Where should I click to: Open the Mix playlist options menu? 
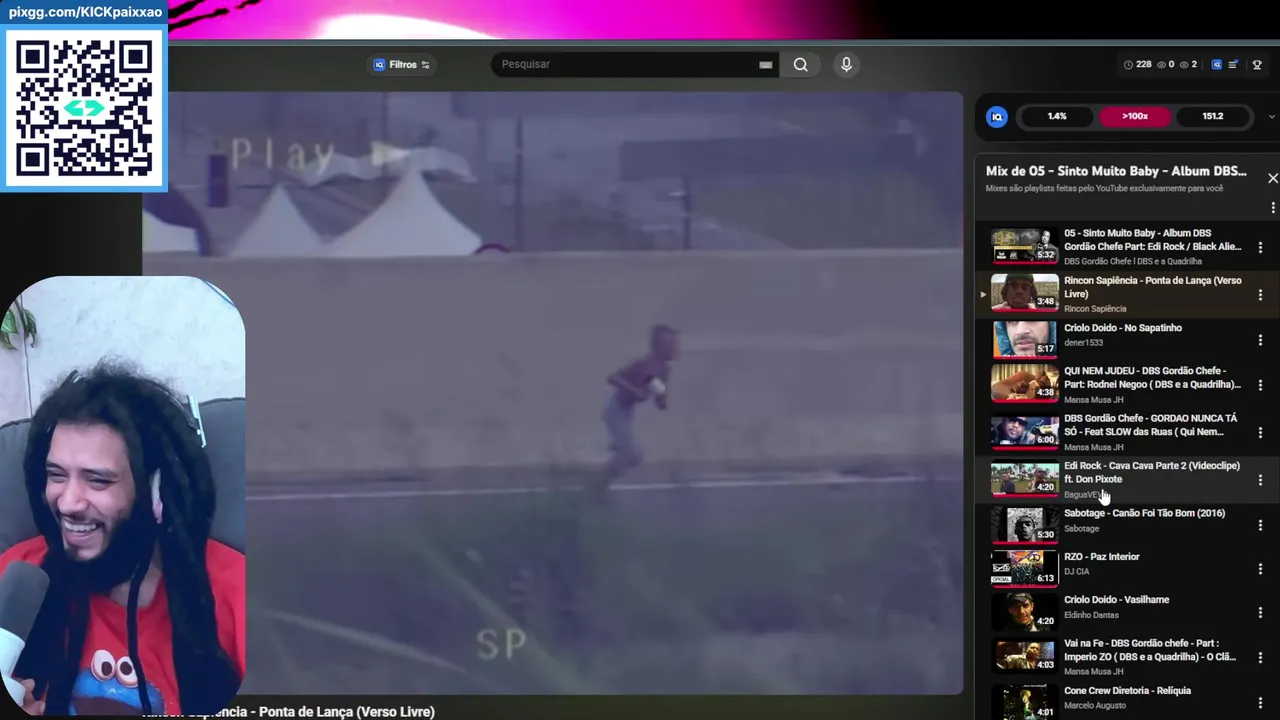1272,208
